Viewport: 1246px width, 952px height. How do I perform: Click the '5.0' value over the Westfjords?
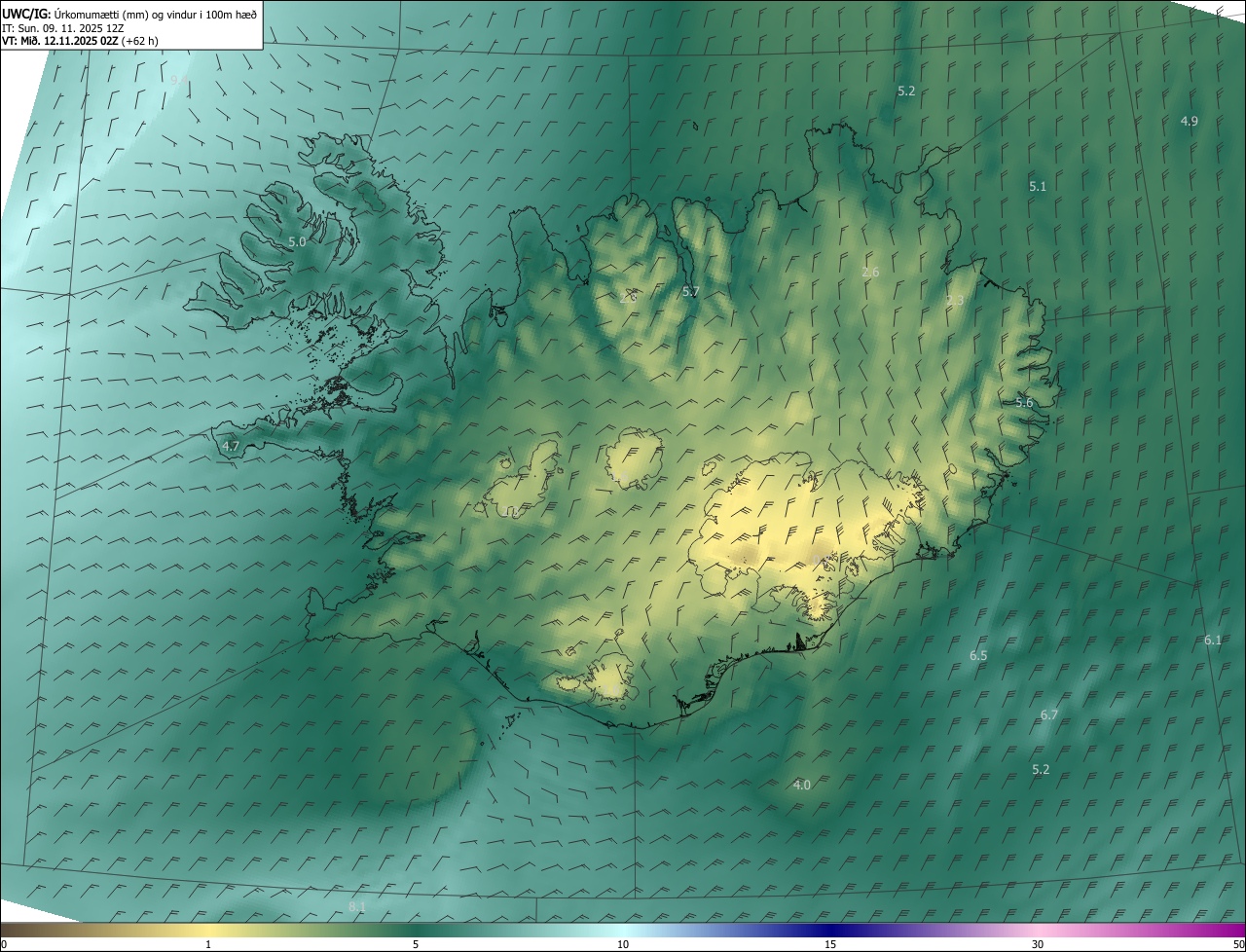tap(297, 241)
